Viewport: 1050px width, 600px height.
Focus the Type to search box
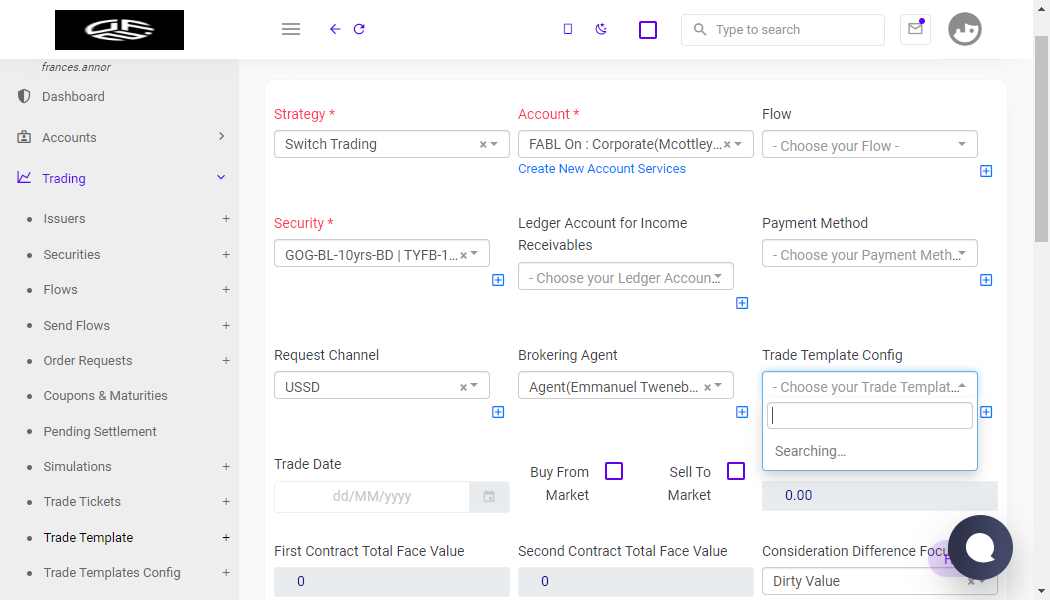782,29
